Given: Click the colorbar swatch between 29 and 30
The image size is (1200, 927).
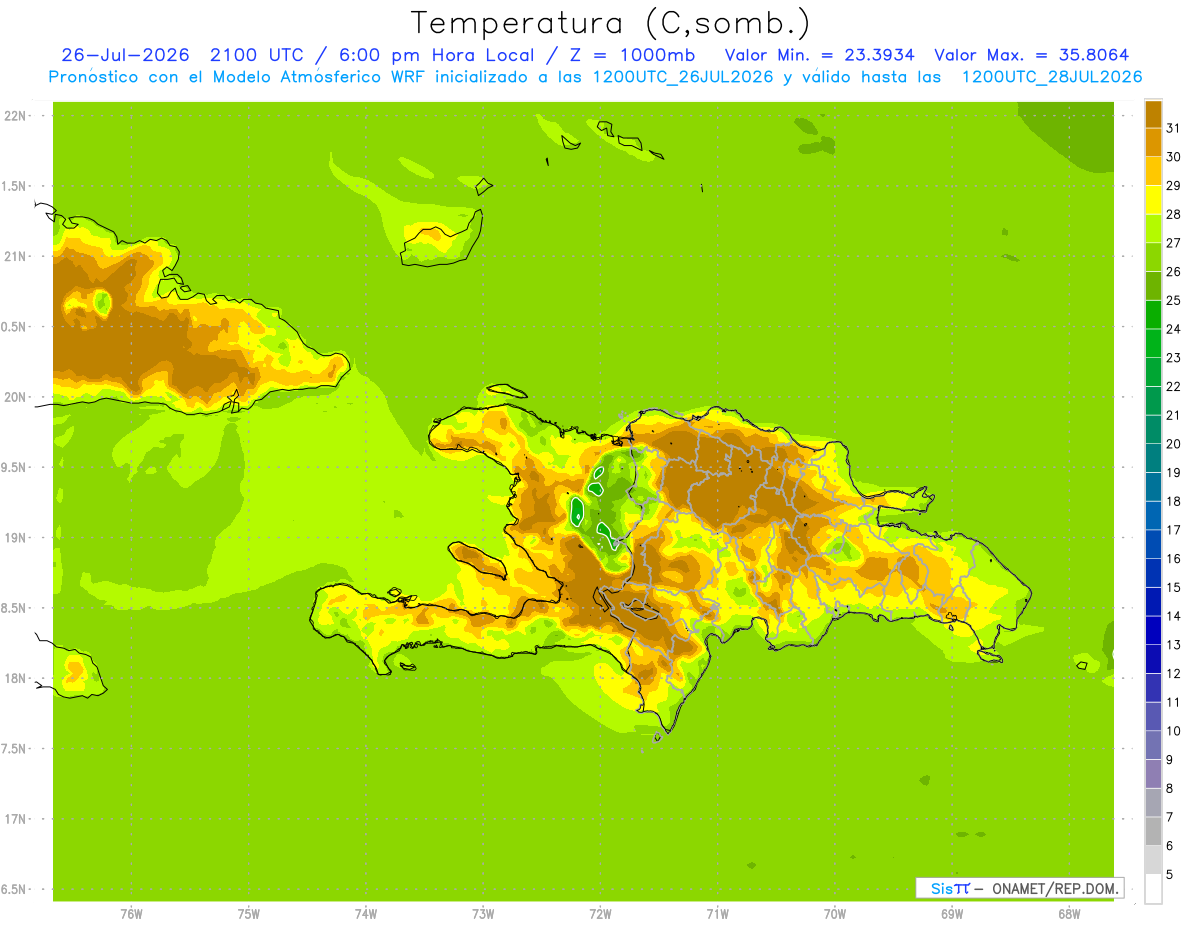Looking at the screenshot, I should pyautogui.click(x=1153, y=171).
